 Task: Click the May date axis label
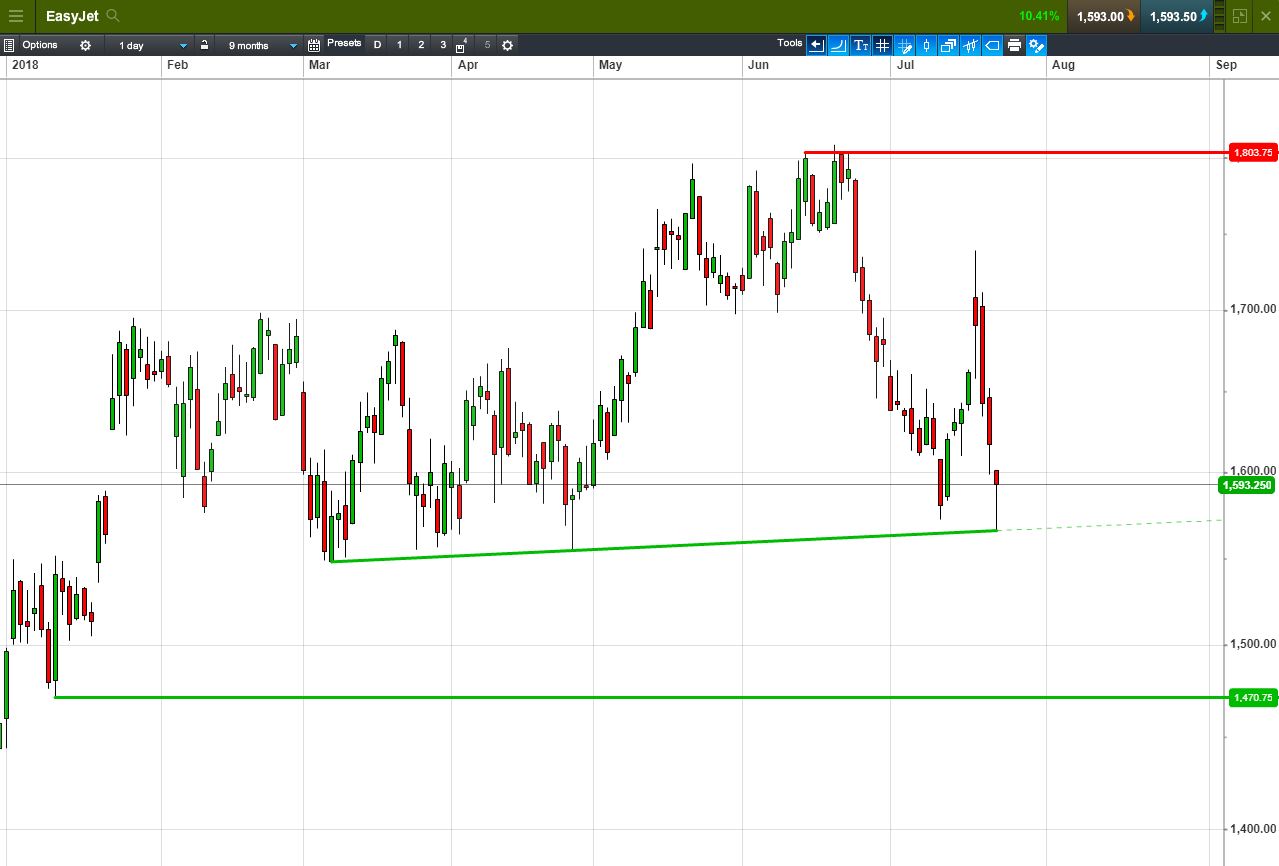point(610,65)
